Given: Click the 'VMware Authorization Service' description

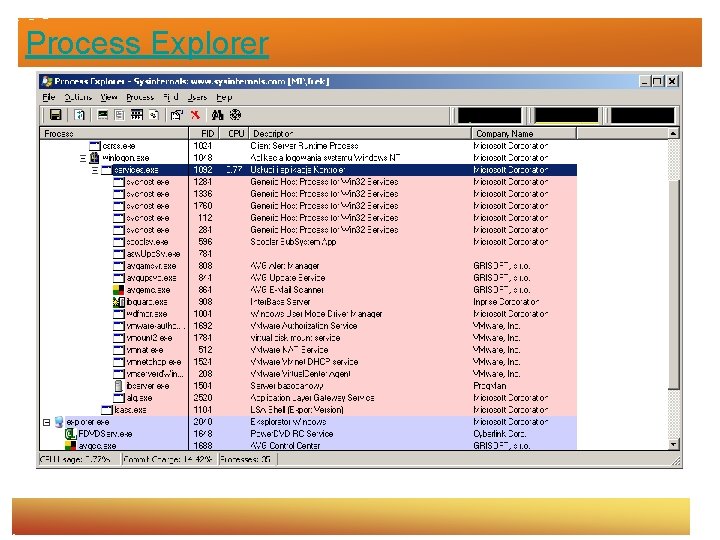Looking at the screenshot, I should coord(304,326).
